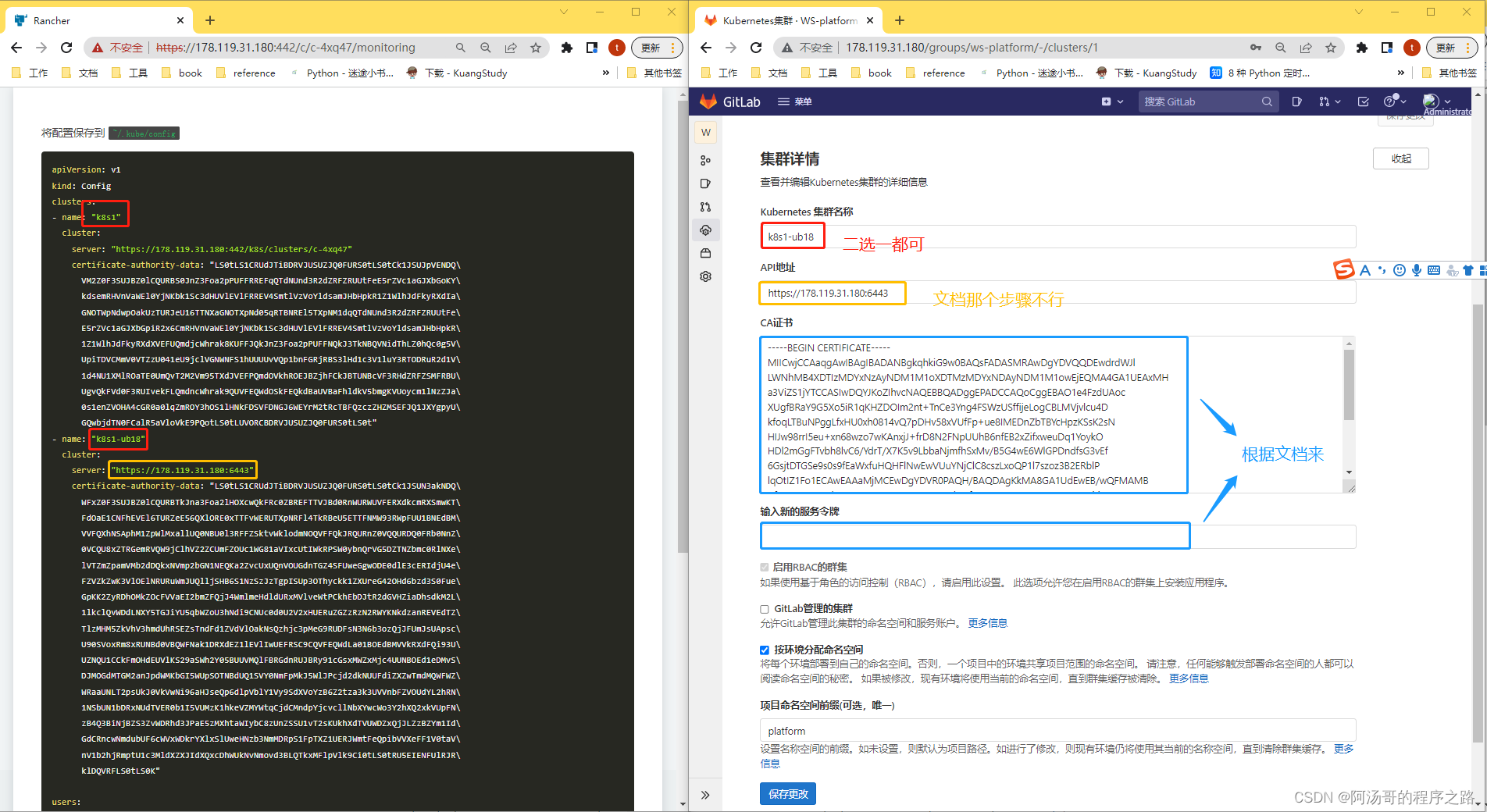This screenshot has width=1487, height=812.
Task: Toggle 按环境分配命名空间 checkbox
Action: [765, 650]
